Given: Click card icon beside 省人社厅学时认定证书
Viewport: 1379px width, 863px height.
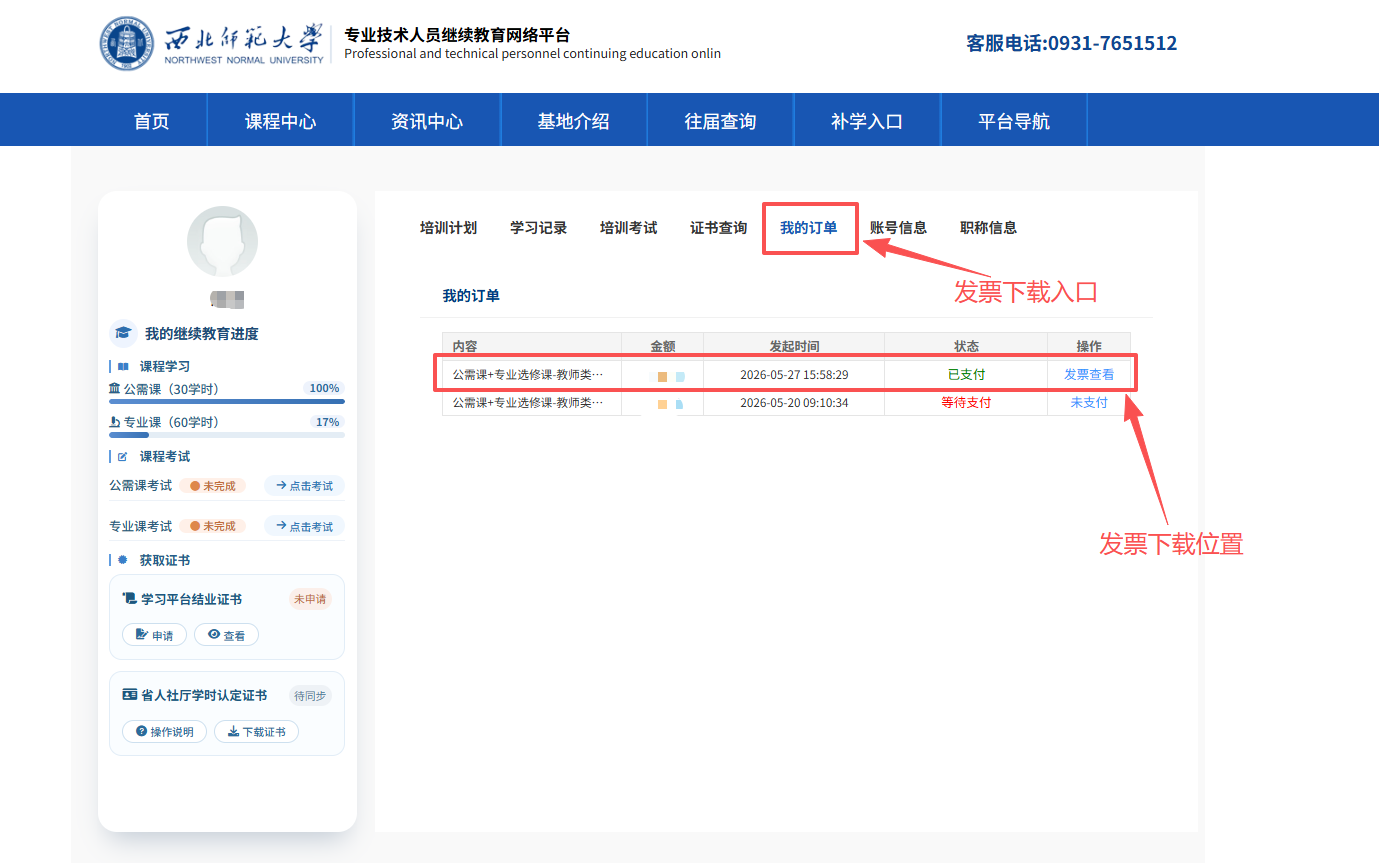Looking at the screenshot, I should tap(129, 694).
